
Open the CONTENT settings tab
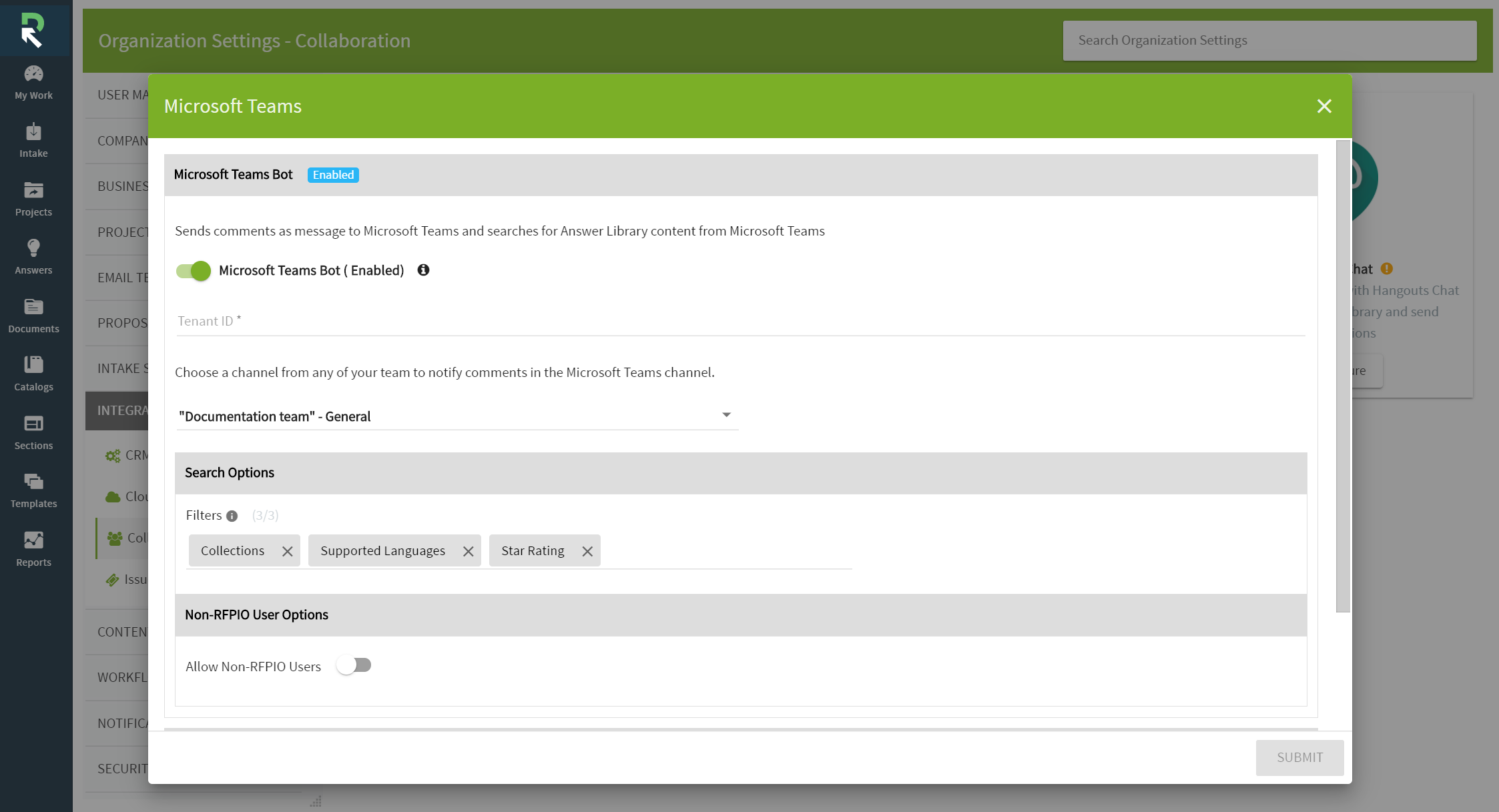point(117,632)
